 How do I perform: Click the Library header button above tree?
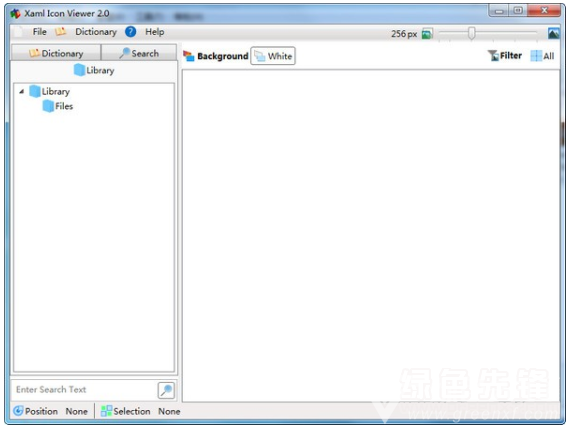point(94,70)
